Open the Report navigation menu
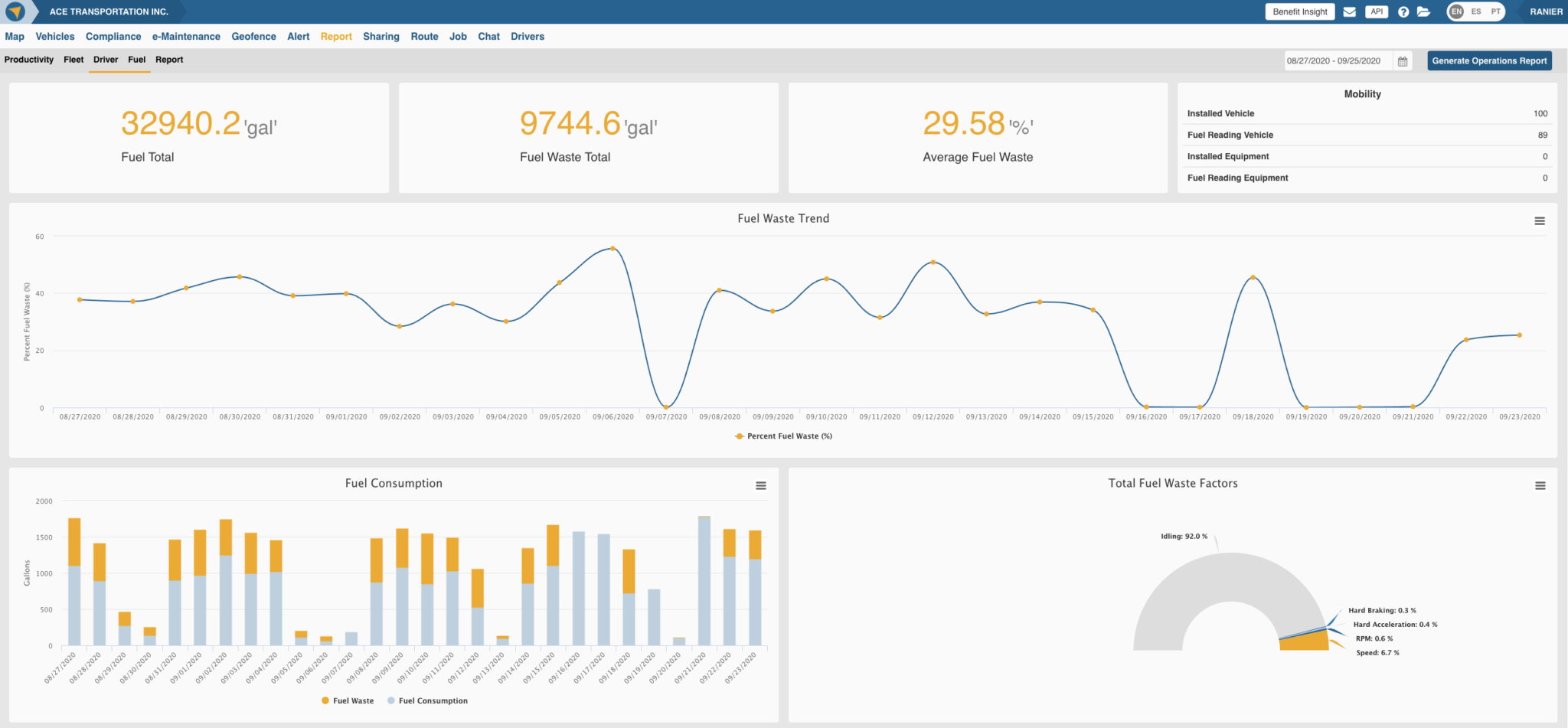 [x=336, y=36]
